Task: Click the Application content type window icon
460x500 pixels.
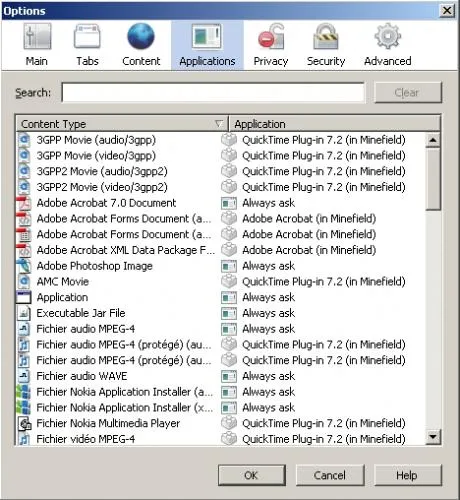Action: click(x=24, y=297)
